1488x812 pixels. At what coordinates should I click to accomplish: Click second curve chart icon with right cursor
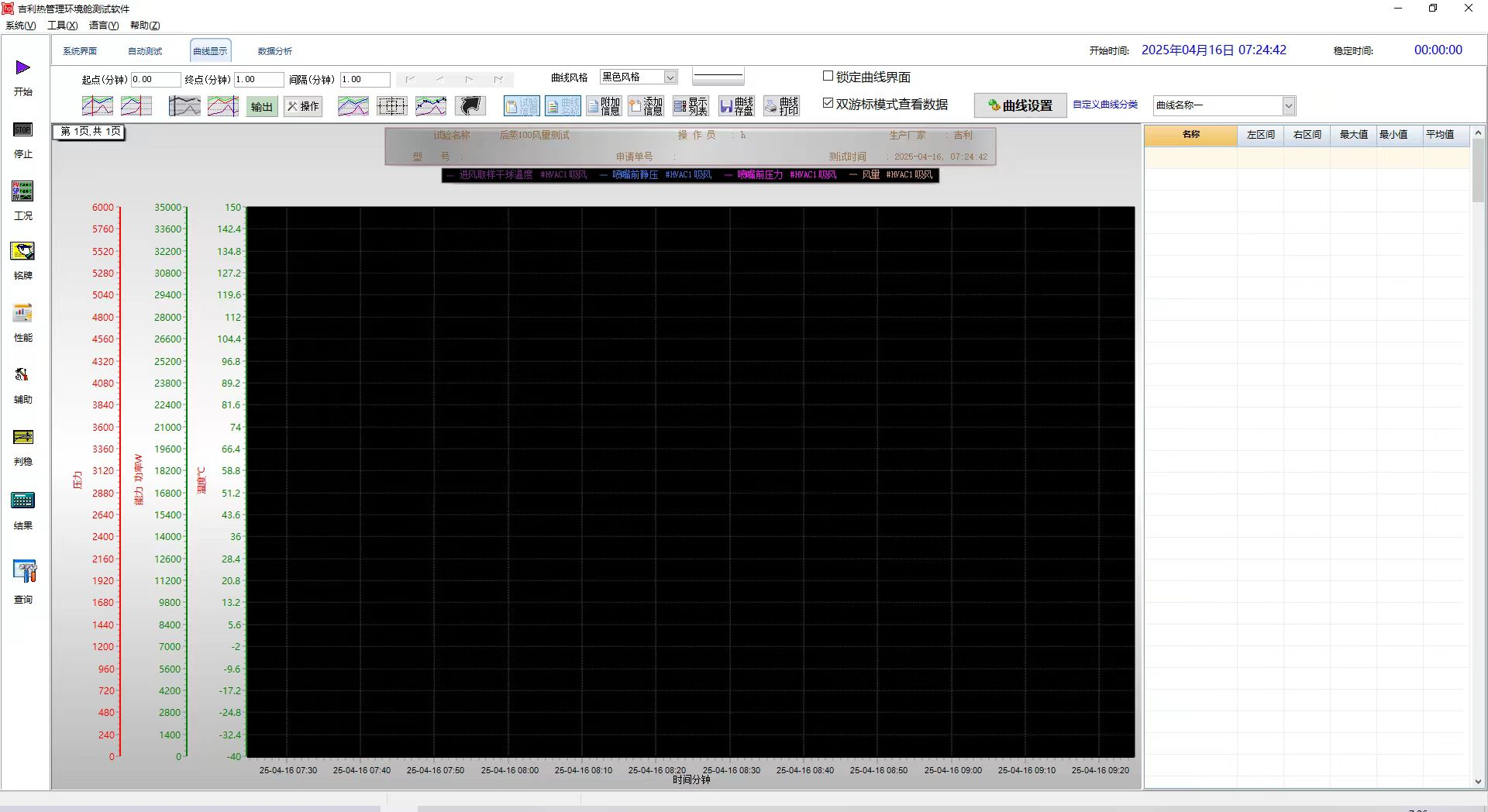pos(136,106)
